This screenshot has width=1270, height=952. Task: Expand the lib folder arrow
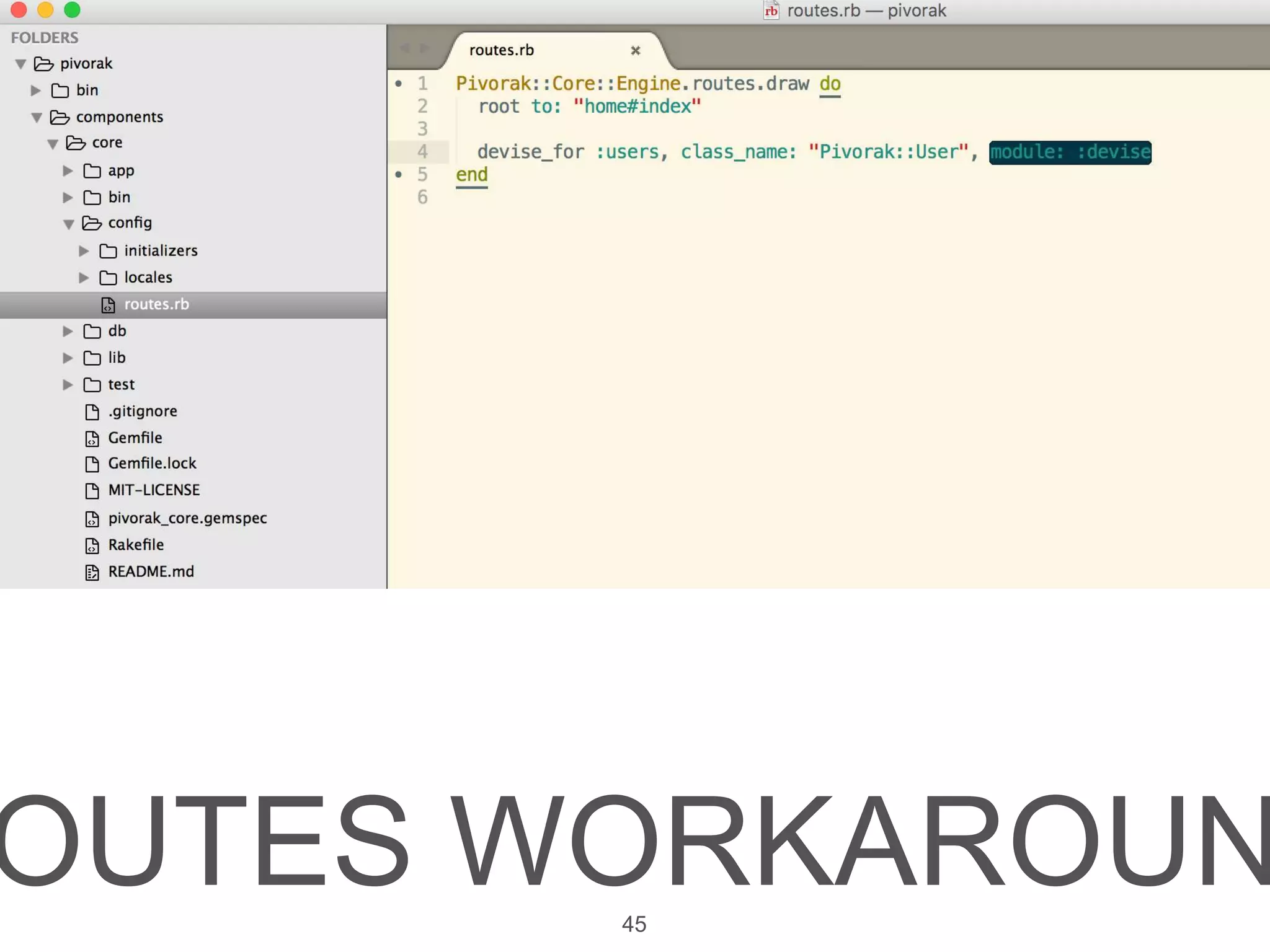point(68,358)
